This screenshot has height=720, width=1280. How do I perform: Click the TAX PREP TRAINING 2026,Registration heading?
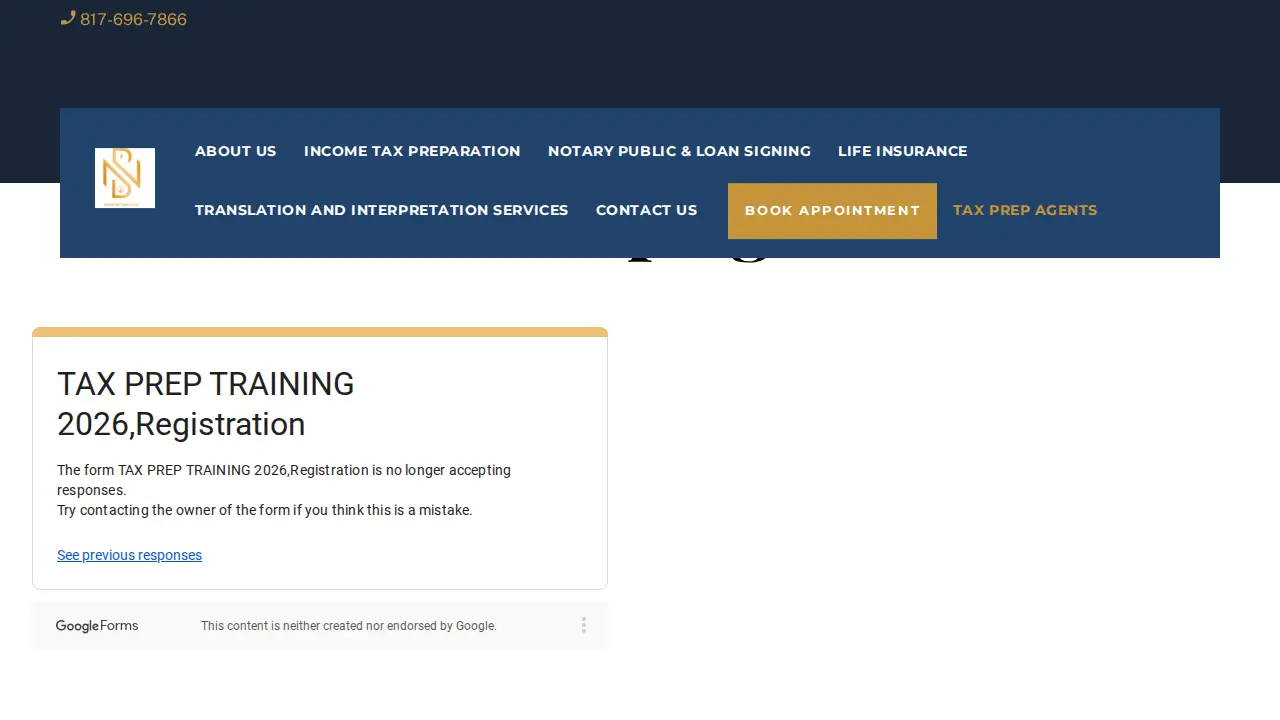click(206, 404)
